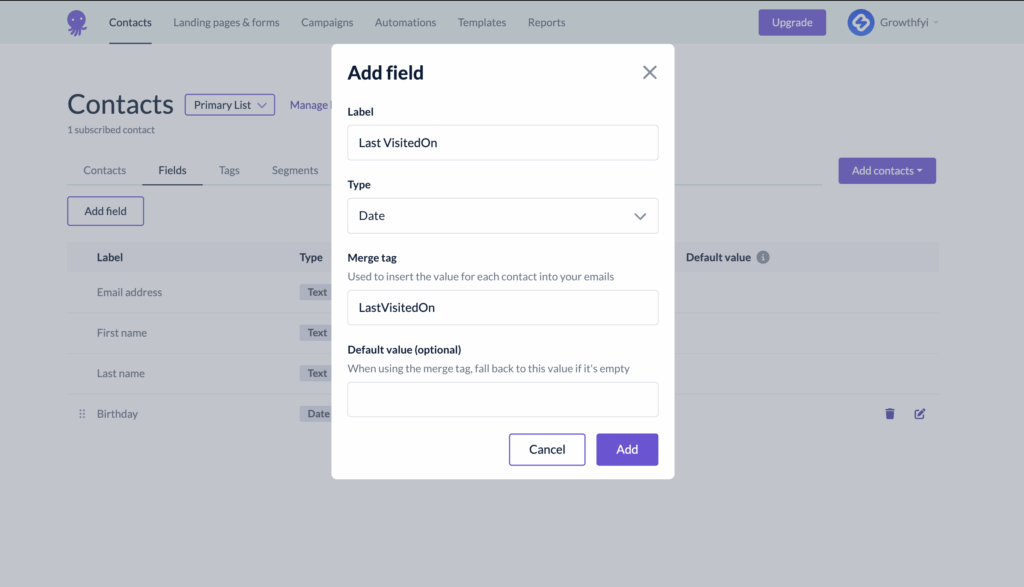This screenshot has width=1024, height=587.
Task: Open the Add contacts dropdown button
Action: tap(886, 171)
